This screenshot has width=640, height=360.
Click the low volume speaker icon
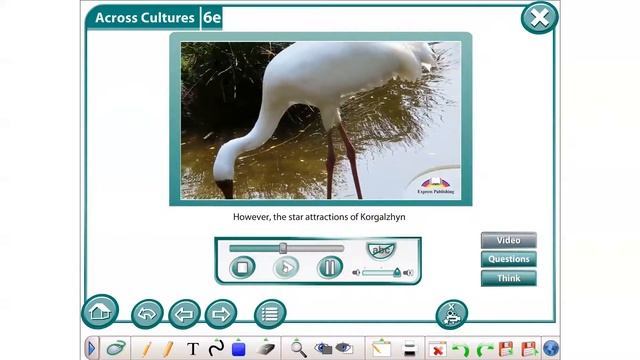pos(356,273)
